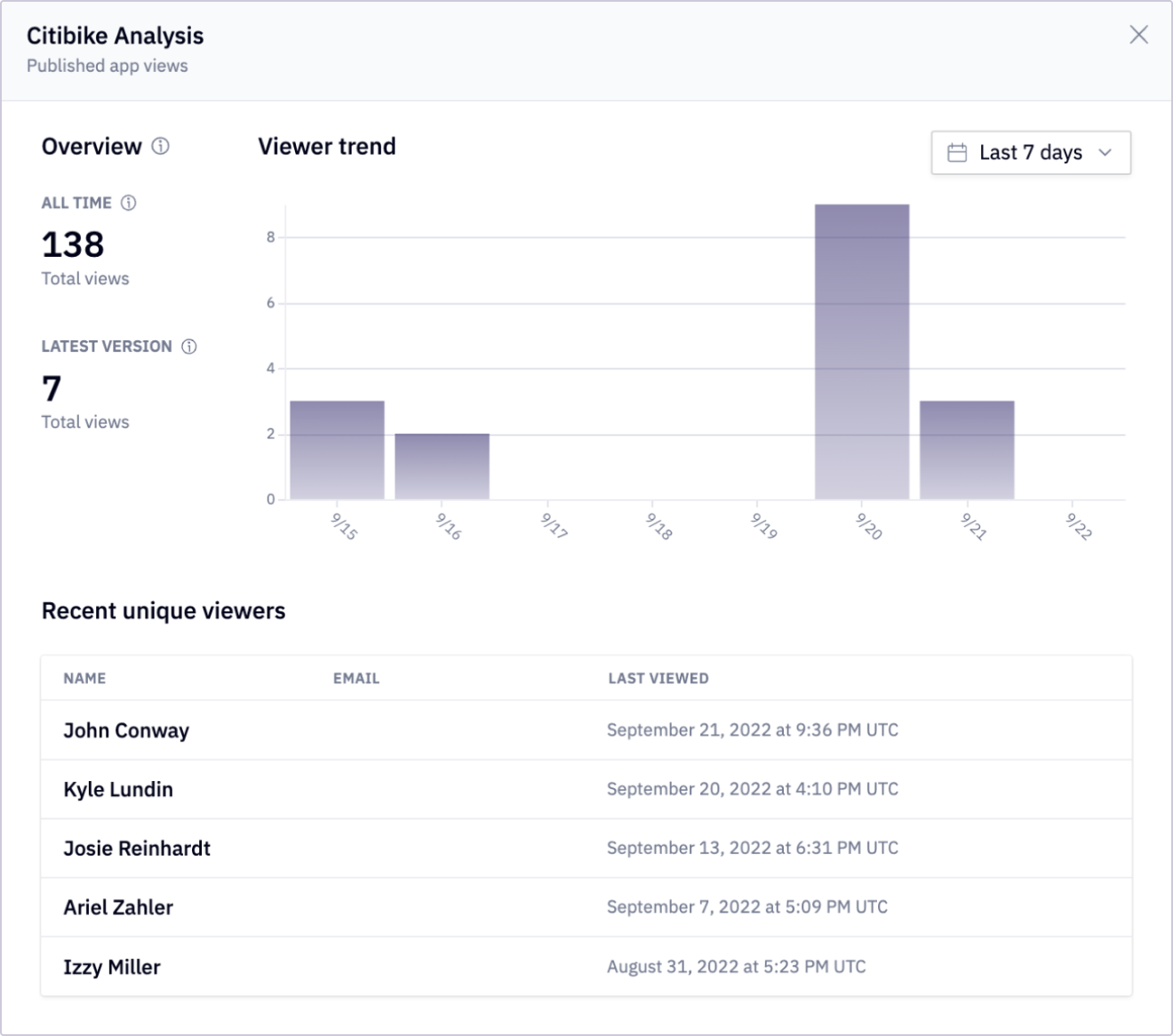Click the EMAIL column header
The height and width of the screenshot is (1036, 1173).
356,679
